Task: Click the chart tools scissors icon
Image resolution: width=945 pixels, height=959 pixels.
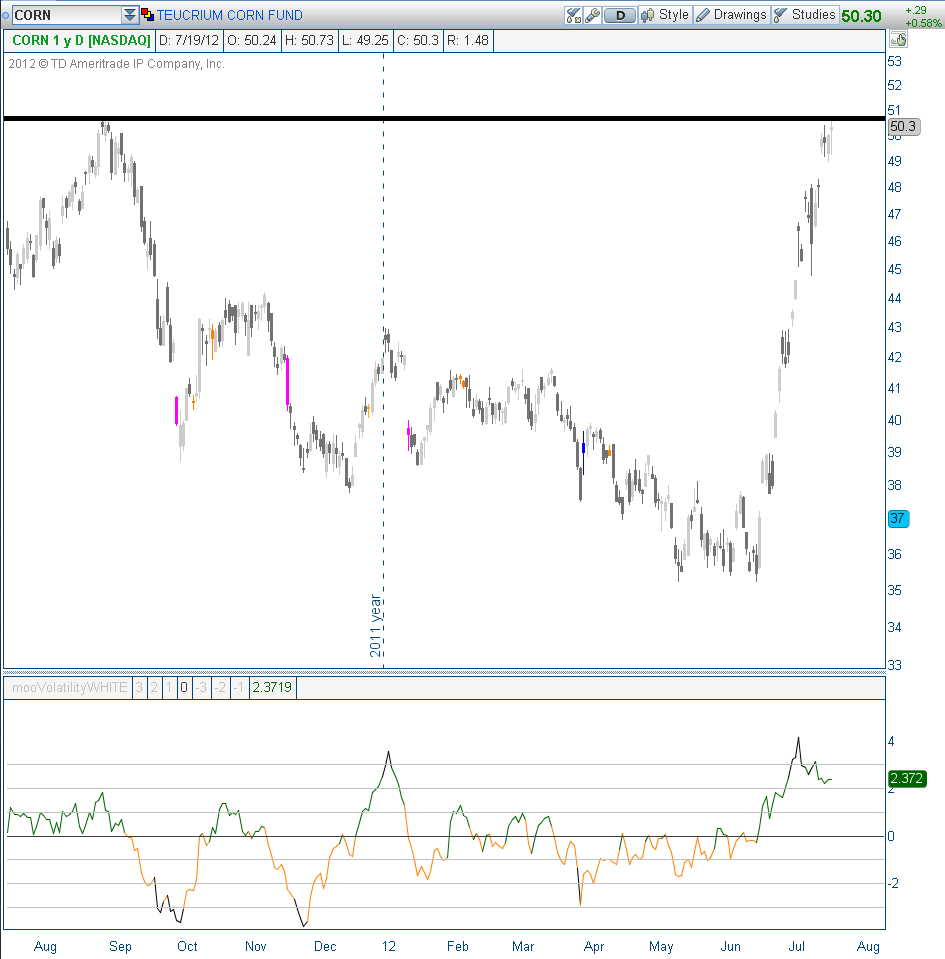Action: coord(573,15)
